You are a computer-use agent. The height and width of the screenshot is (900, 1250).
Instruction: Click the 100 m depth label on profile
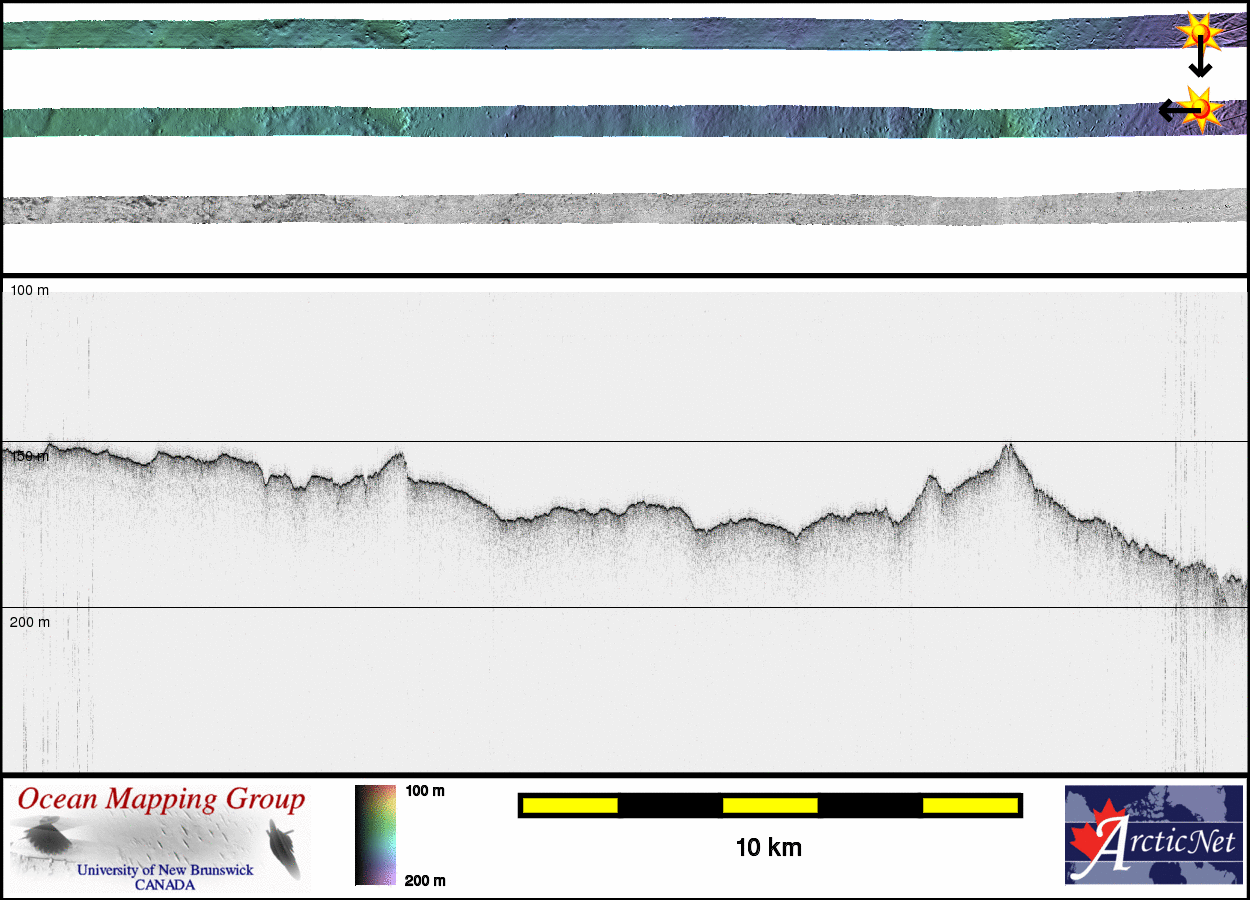click(x=29, y=290)
